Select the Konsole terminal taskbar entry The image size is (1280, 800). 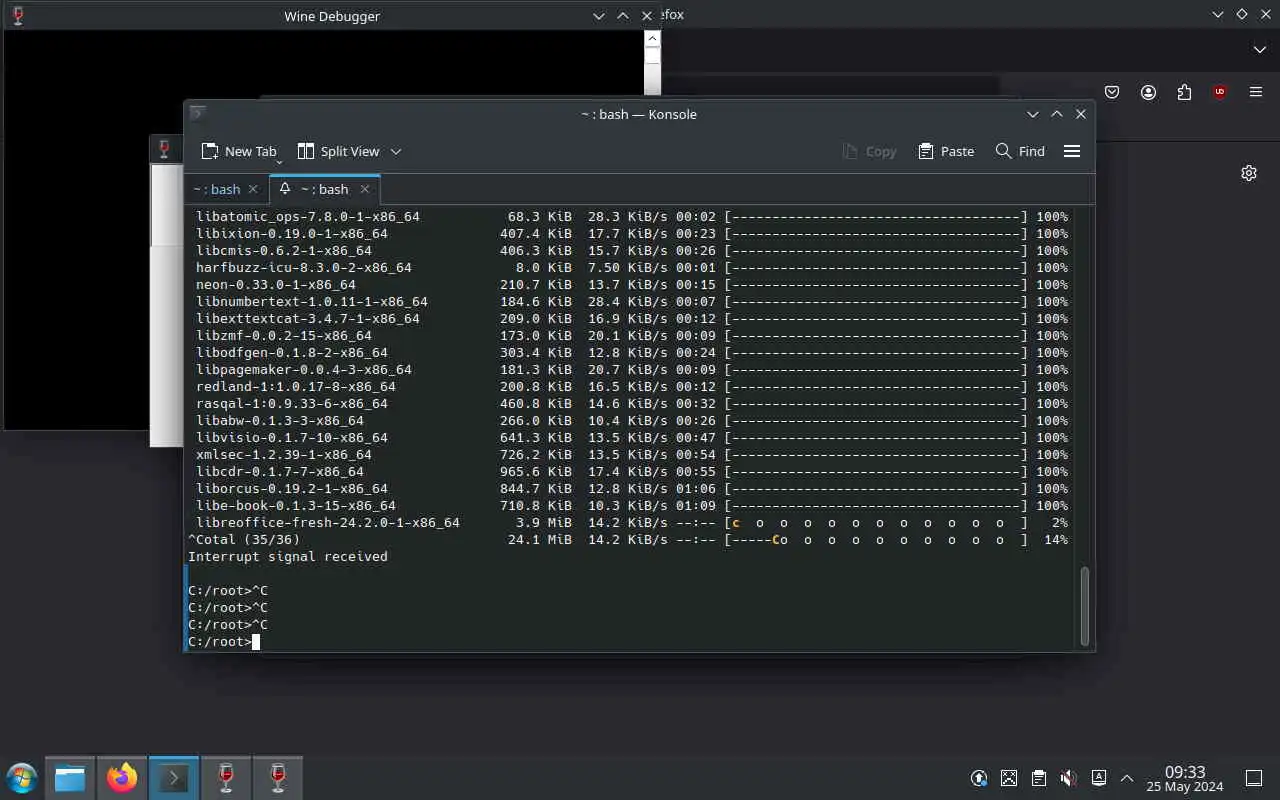(x=174, y=778)
